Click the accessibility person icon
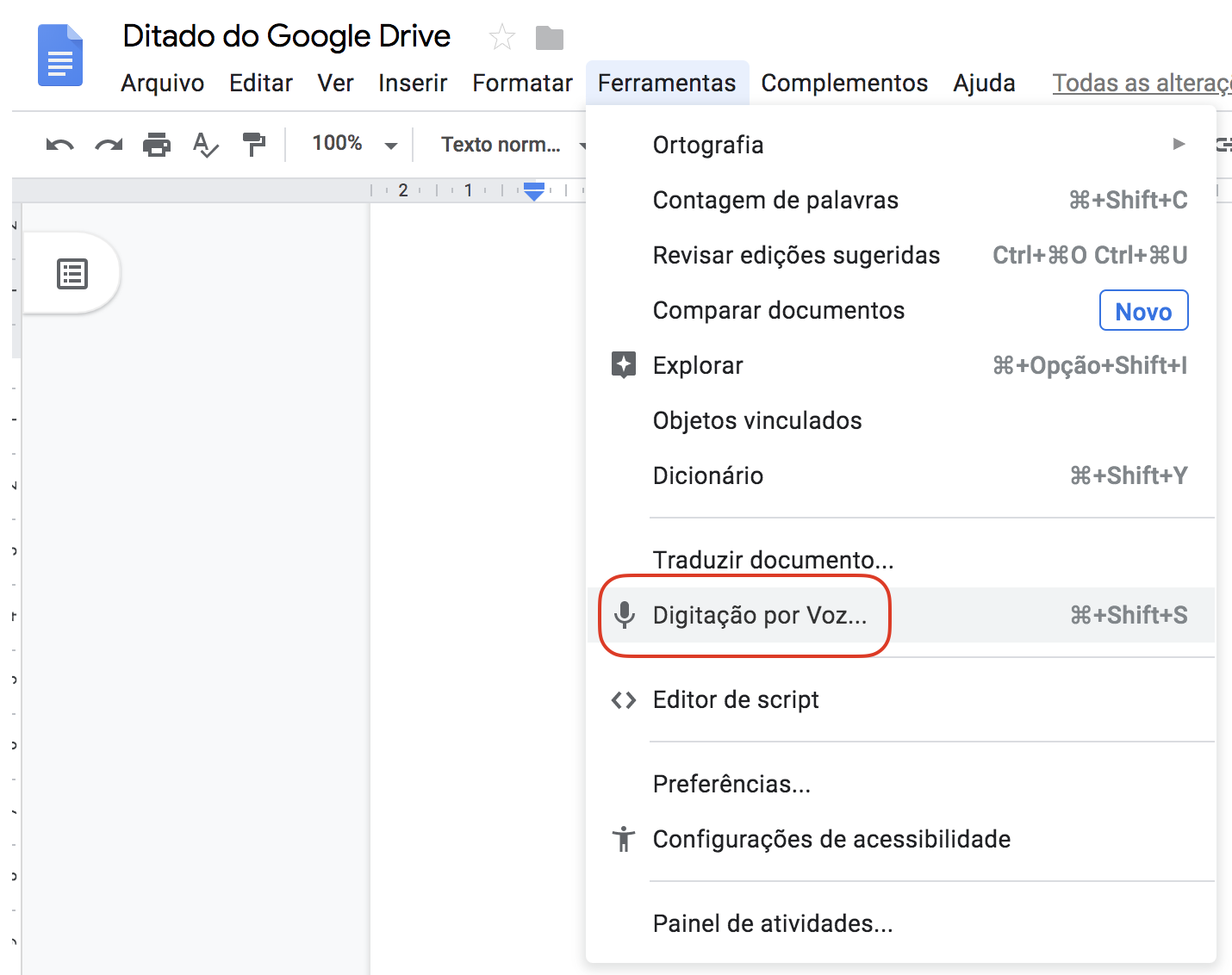This screenshot has width=1232, height=975. tap(624, 839)
